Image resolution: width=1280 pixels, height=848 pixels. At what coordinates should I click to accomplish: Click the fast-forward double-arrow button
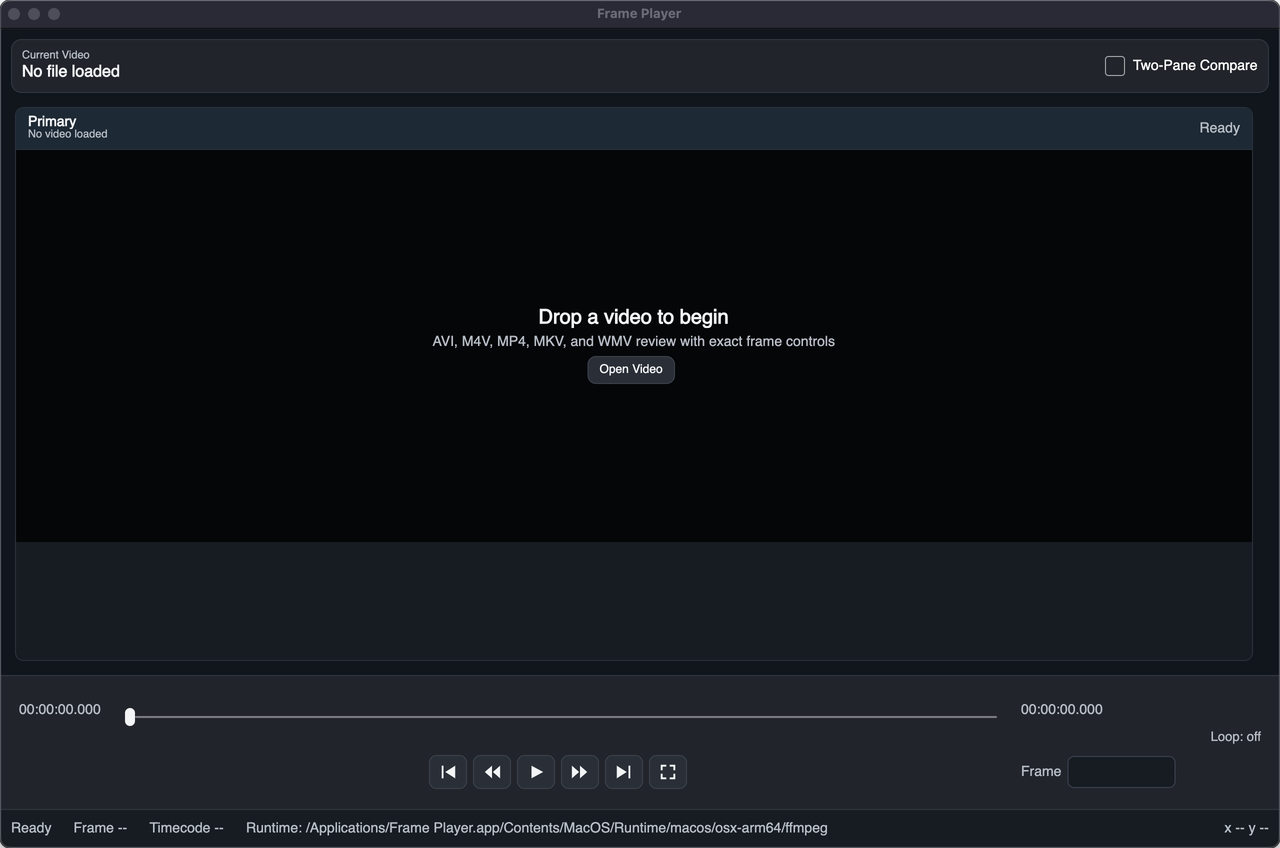580,772
